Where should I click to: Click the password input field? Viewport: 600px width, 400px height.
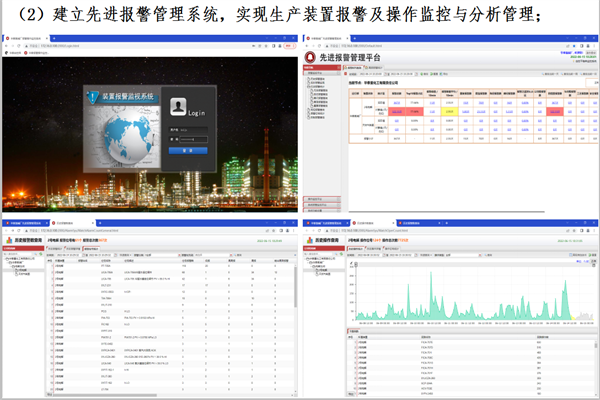tap(193, 139)
